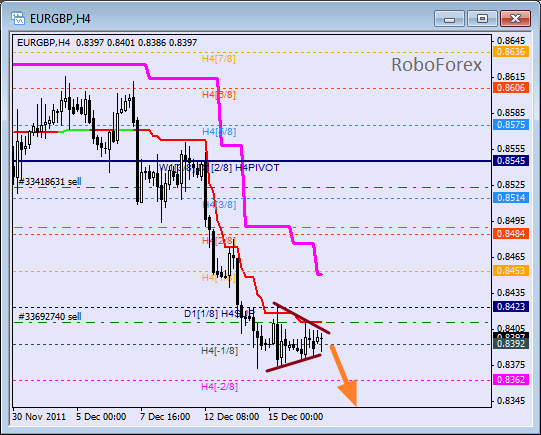Viewport: 541px width, 435px height.
Task: Select the H4[-1/8] level label
Action: click(220, 351)
